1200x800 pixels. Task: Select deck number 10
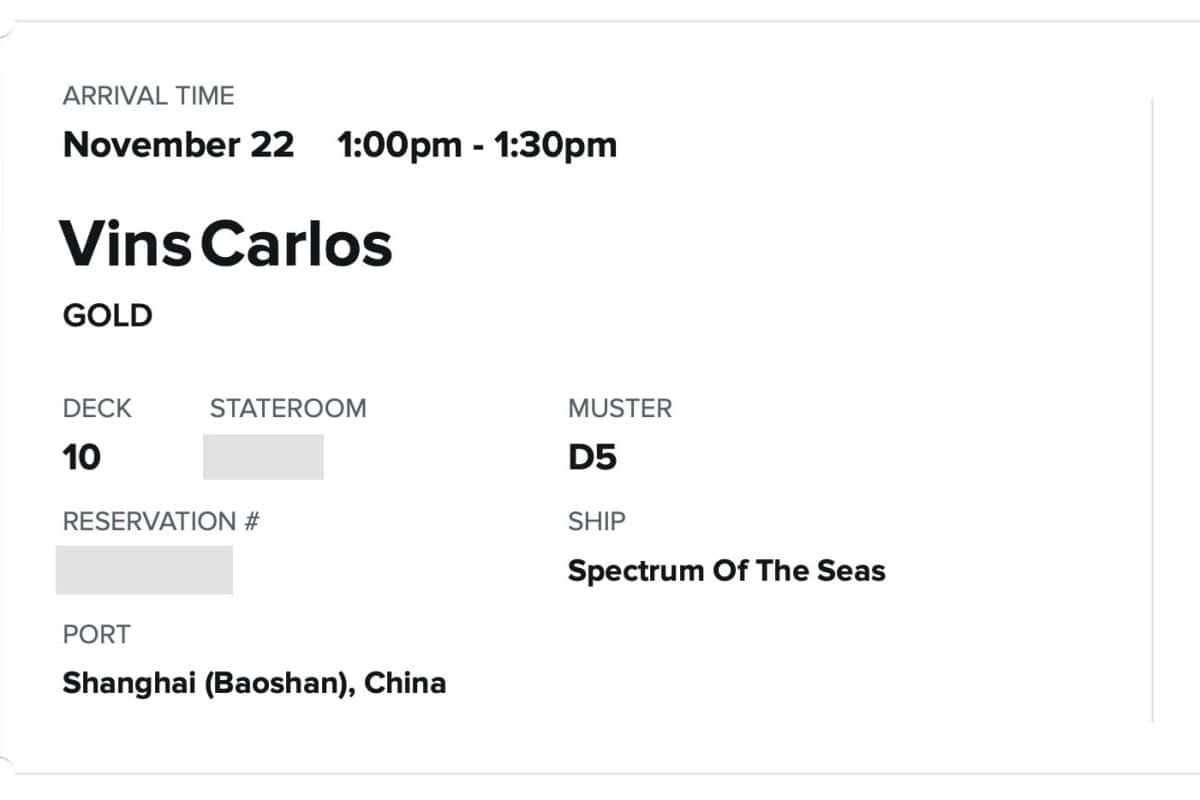[82, 458]
